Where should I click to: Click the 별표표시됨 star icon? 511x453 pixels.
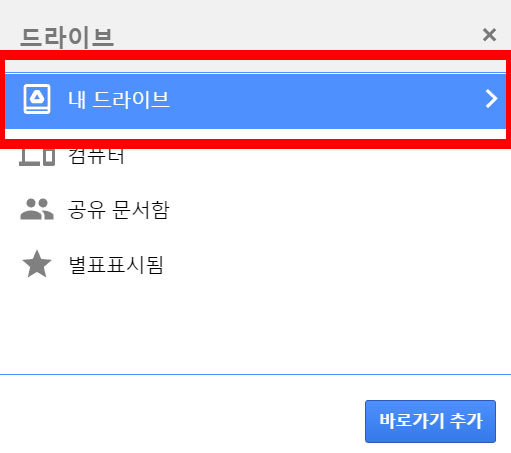tap(37, 264)
